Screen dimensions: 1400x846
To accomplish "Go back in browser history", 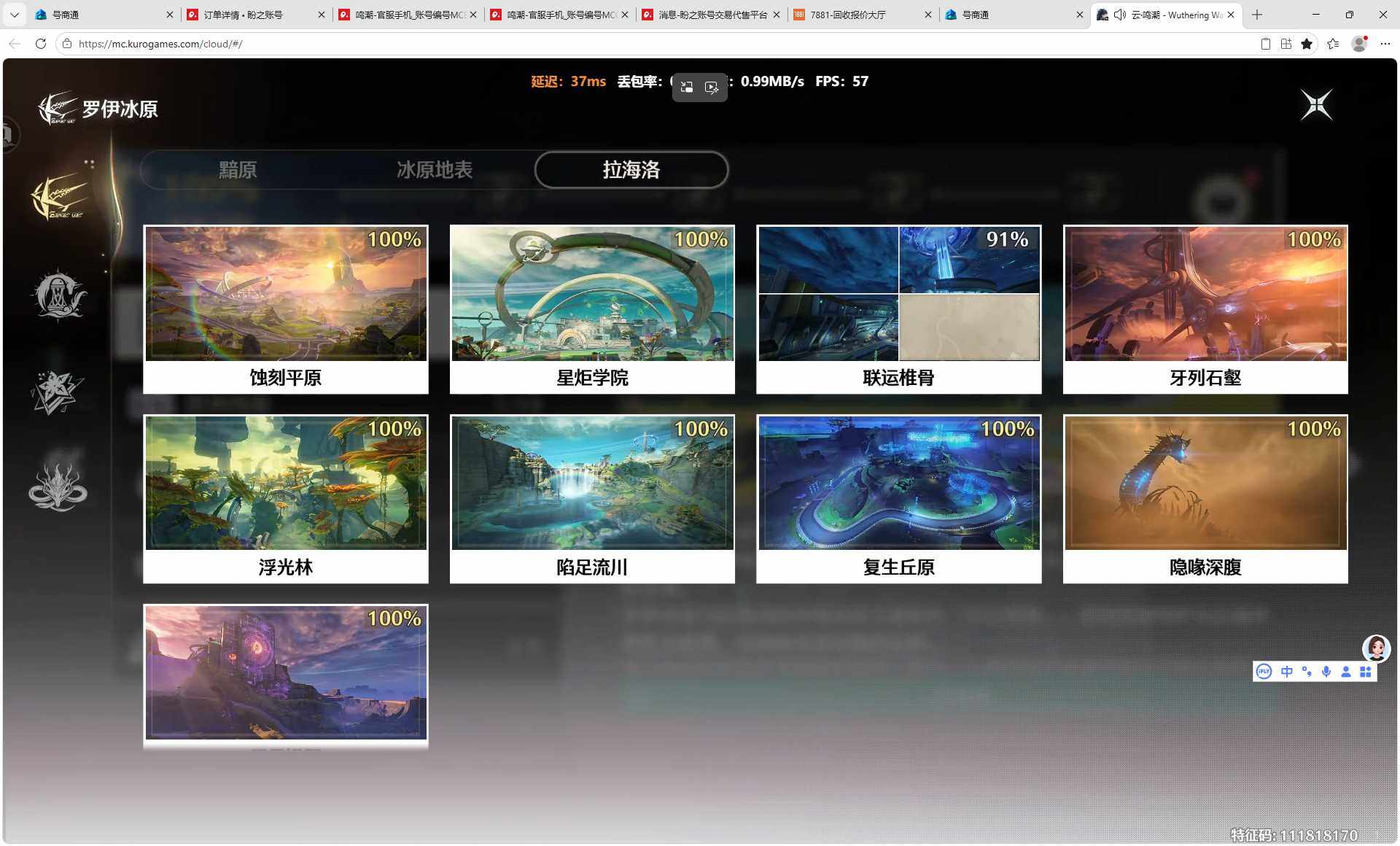I will click(x=15, y=44).
